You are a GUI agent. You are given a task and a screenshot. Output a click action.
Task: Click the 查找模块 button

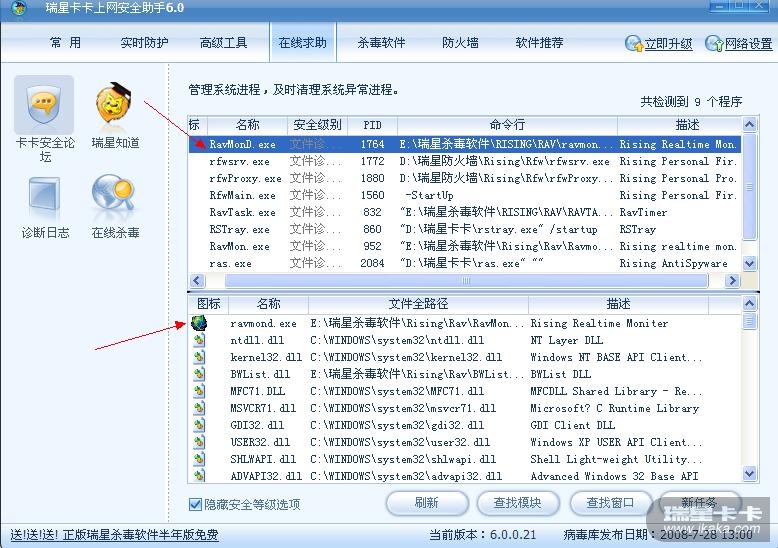click(x=518, y=503)
